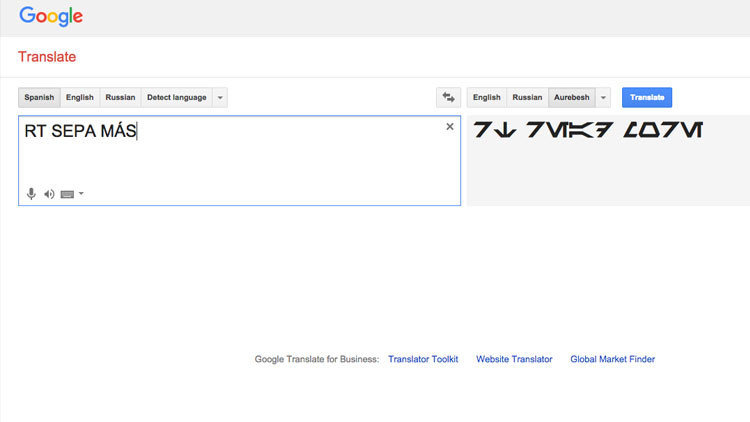Screen dimensions: 750x422
Task: Choose Detect language option
Action: pos(176,97)
